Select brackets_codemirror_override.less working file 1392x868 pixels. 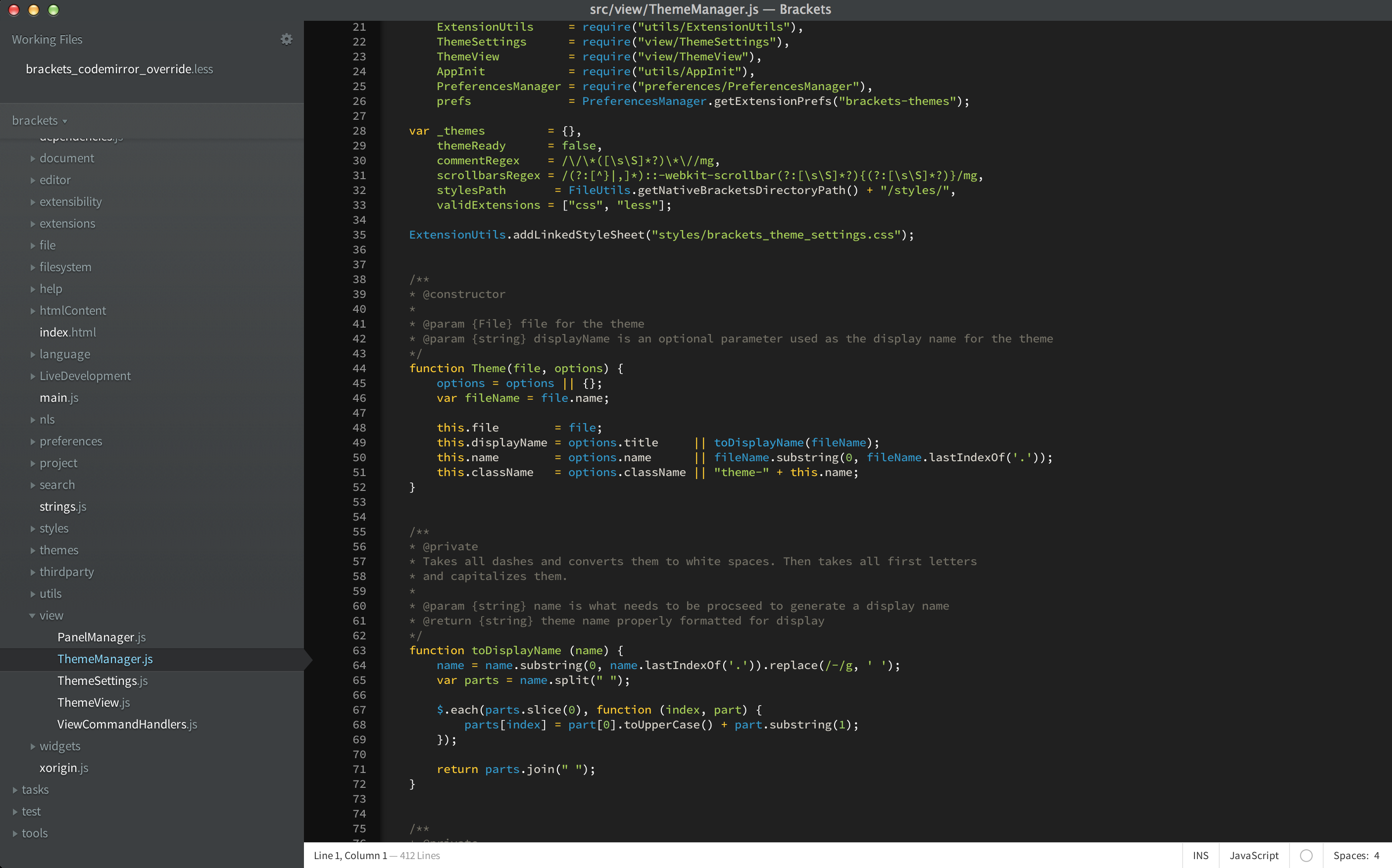[119, 69]
